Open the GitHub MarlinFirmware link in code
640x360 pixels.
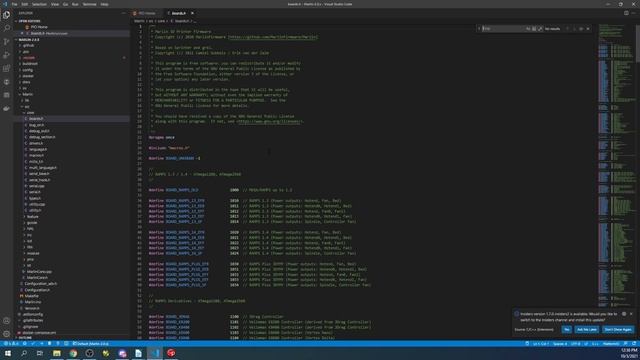273,37
